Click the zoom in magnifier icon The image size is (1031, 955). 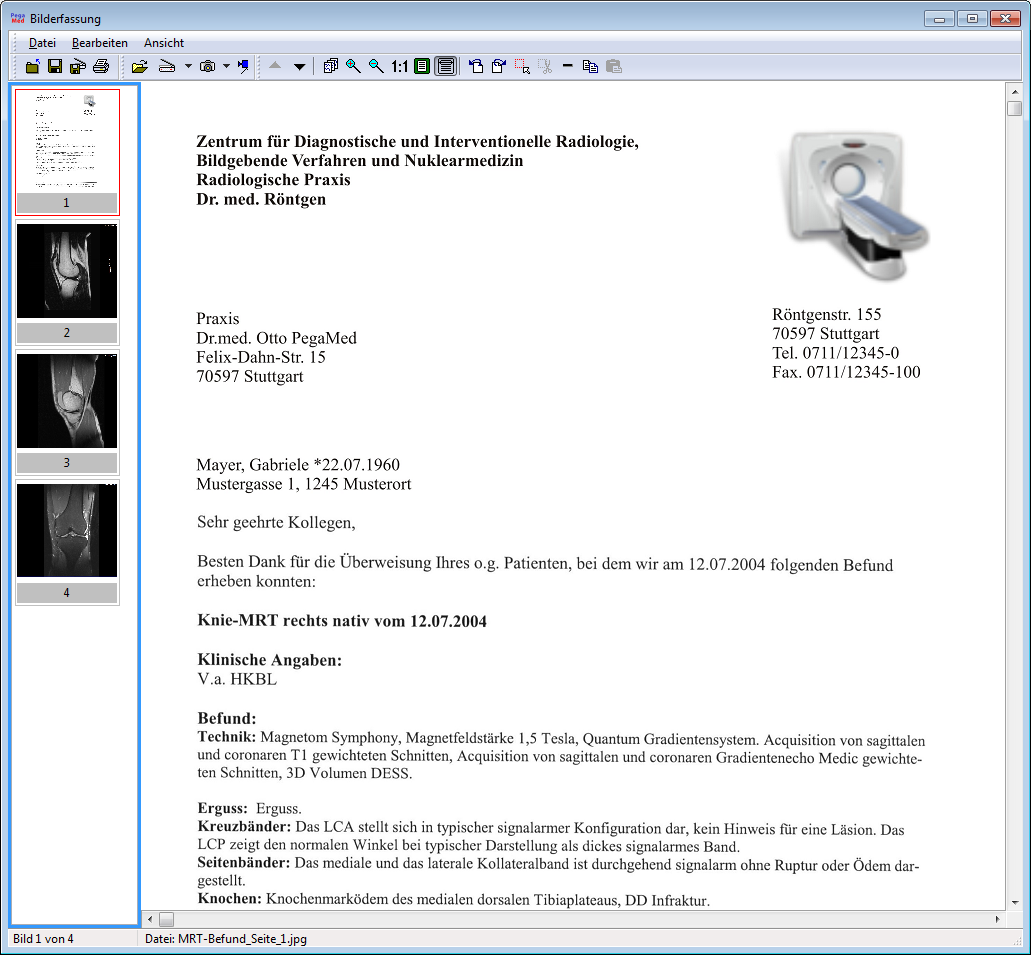pyautogui.click(x=353, y=67)
